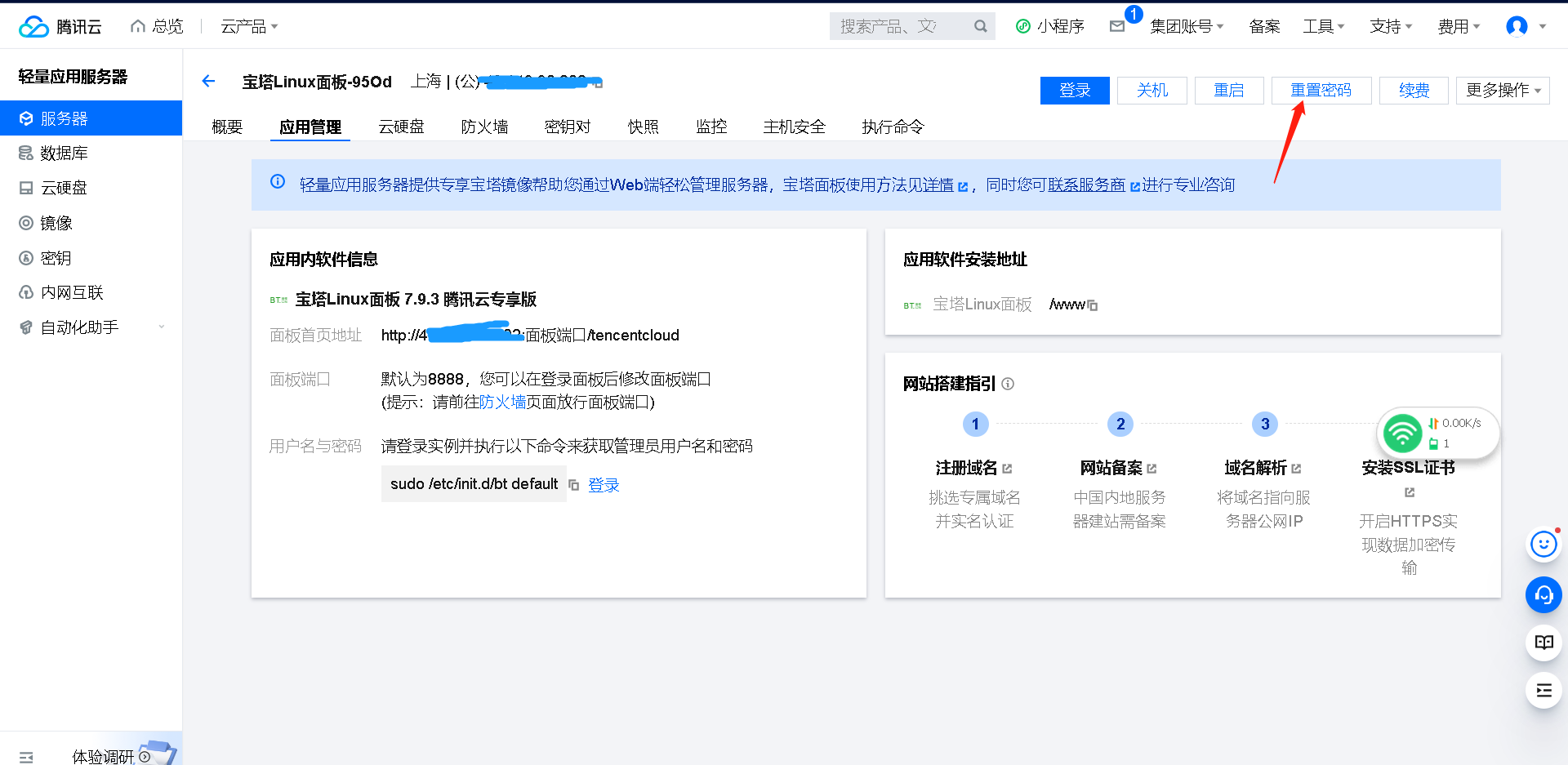Click the info icon next to 网站搭建指引
1568x765 pixels.
(x=1008, y=384)
